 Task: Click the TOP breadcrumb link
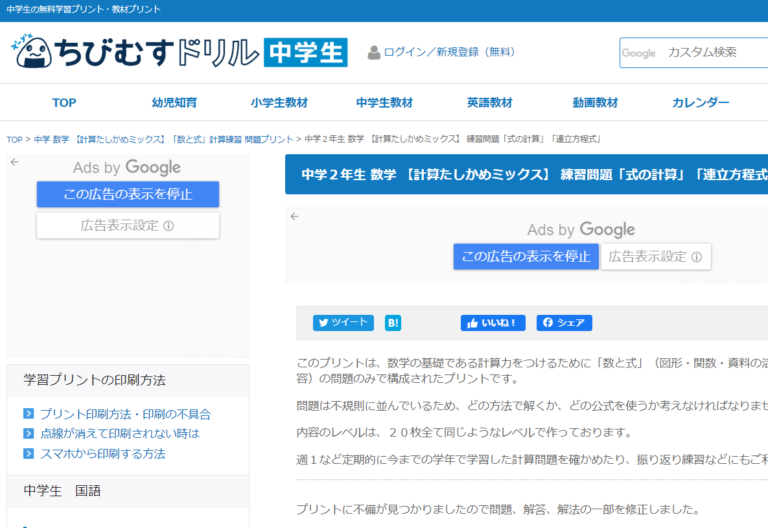[x=14, y=140]
